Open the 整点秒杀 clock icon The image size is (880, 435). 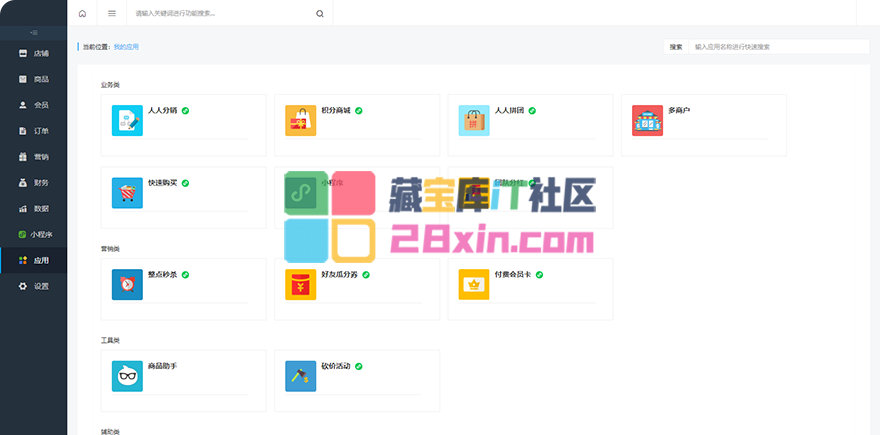pyautogui.click(x=127, y=285)
